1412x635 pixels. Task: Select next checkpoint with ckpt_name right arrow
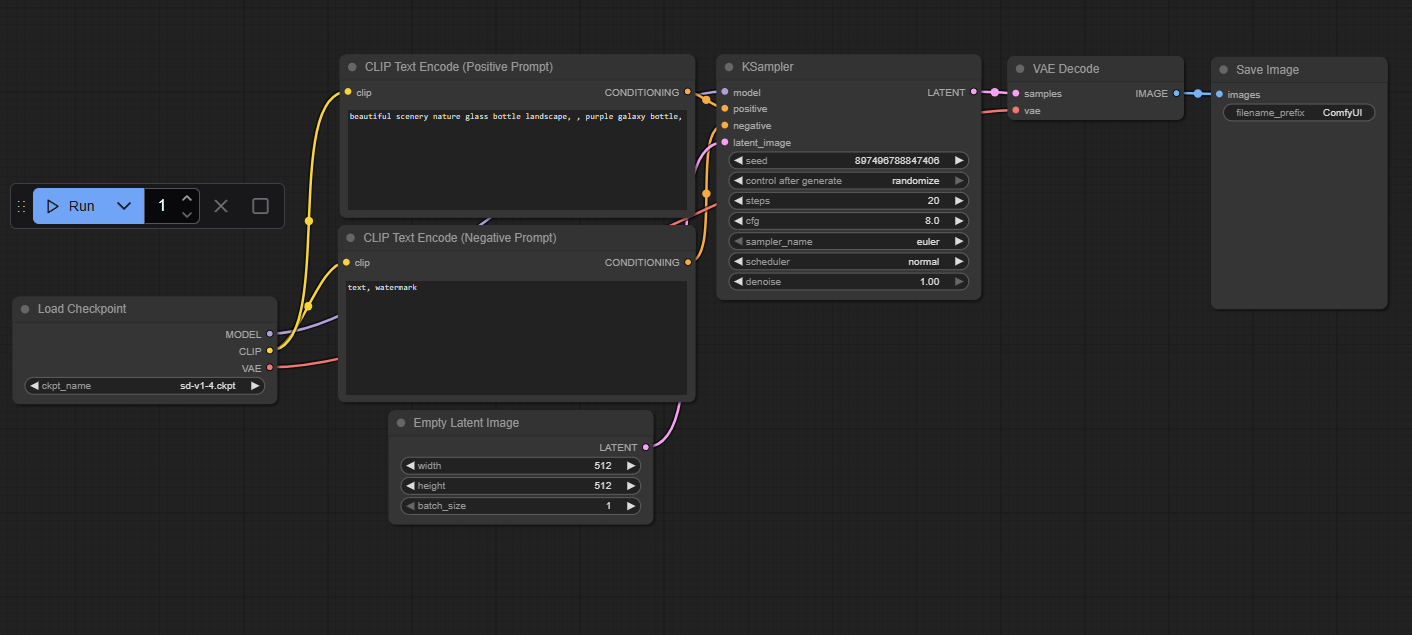tap(255, 385)
